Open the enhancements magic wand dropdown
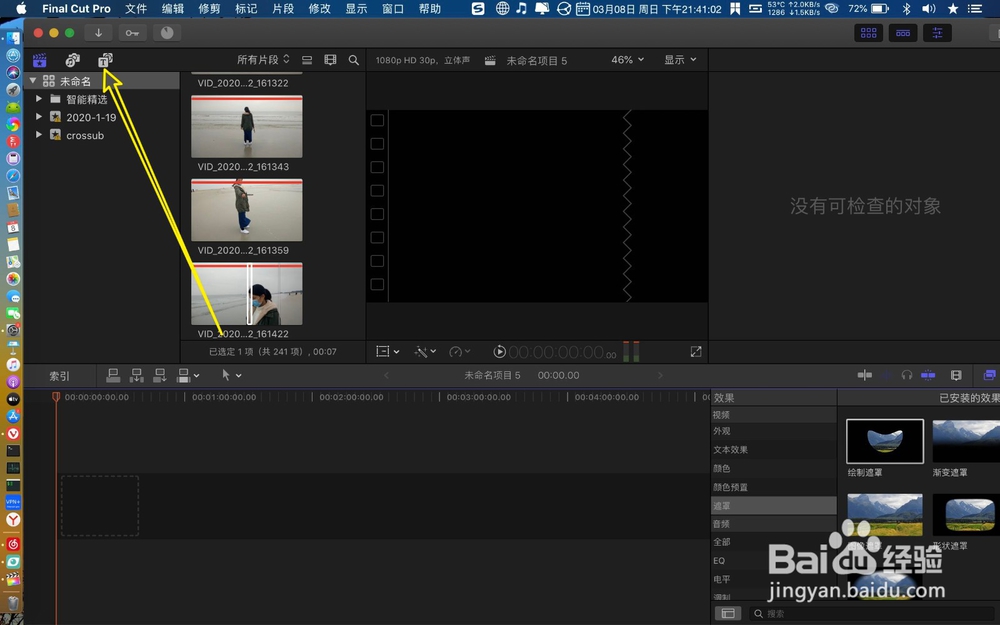 tap(425, 351)
